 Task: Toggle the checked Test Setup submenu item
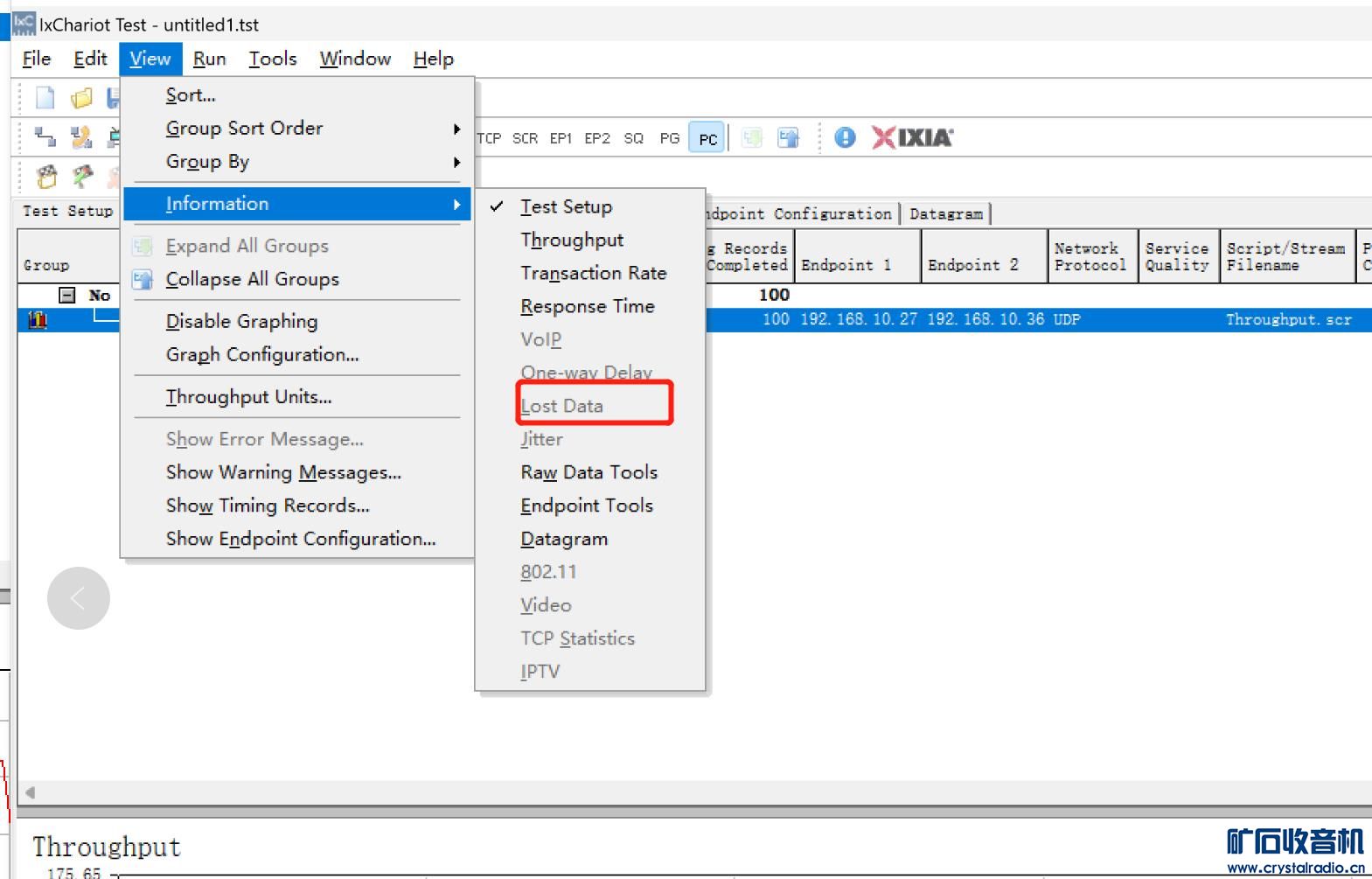[590, 207]
